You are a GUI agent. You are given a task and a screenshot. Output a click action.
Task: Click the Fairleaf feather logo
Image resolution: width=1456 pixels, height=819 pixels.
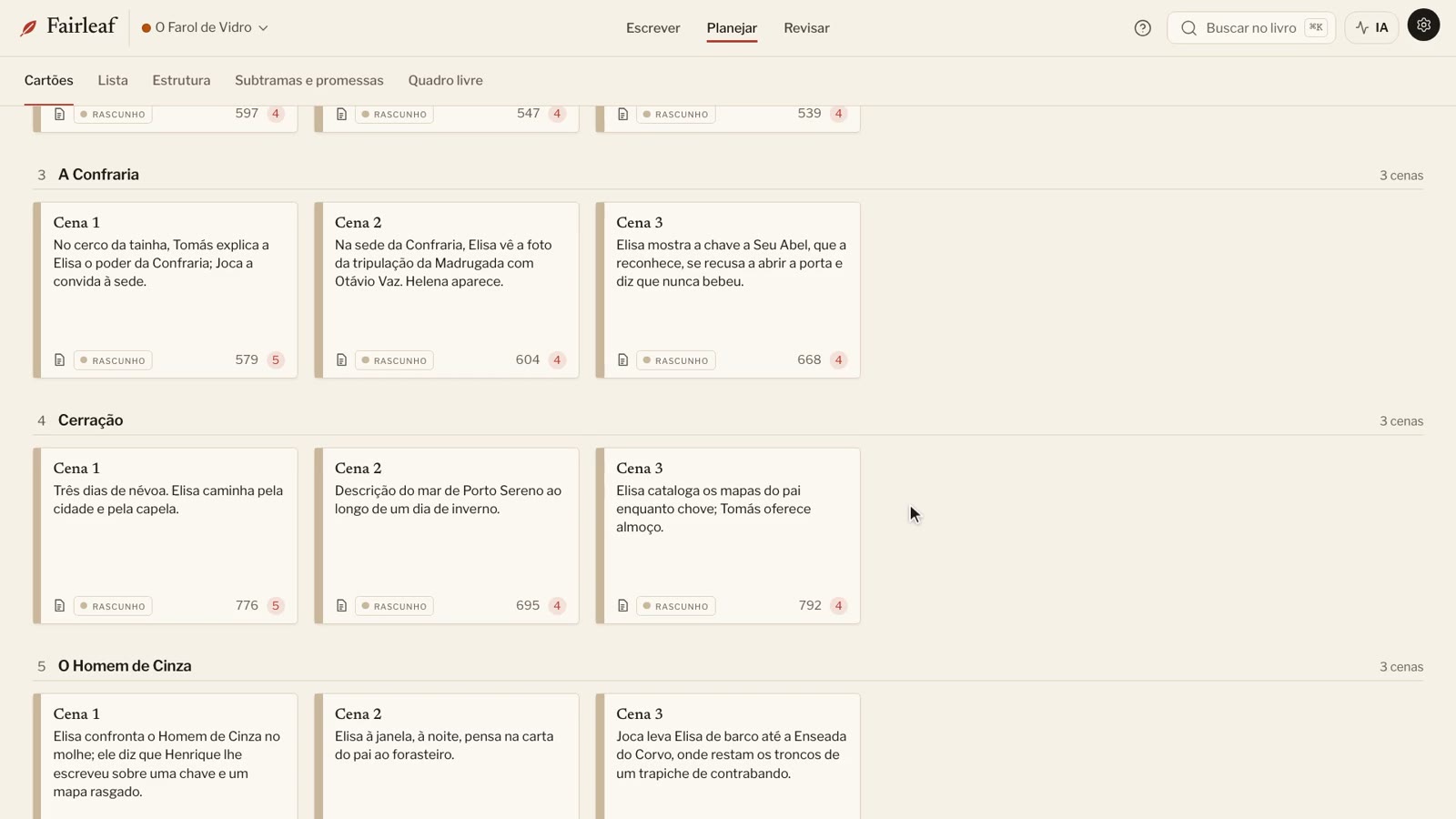(28, 28)
